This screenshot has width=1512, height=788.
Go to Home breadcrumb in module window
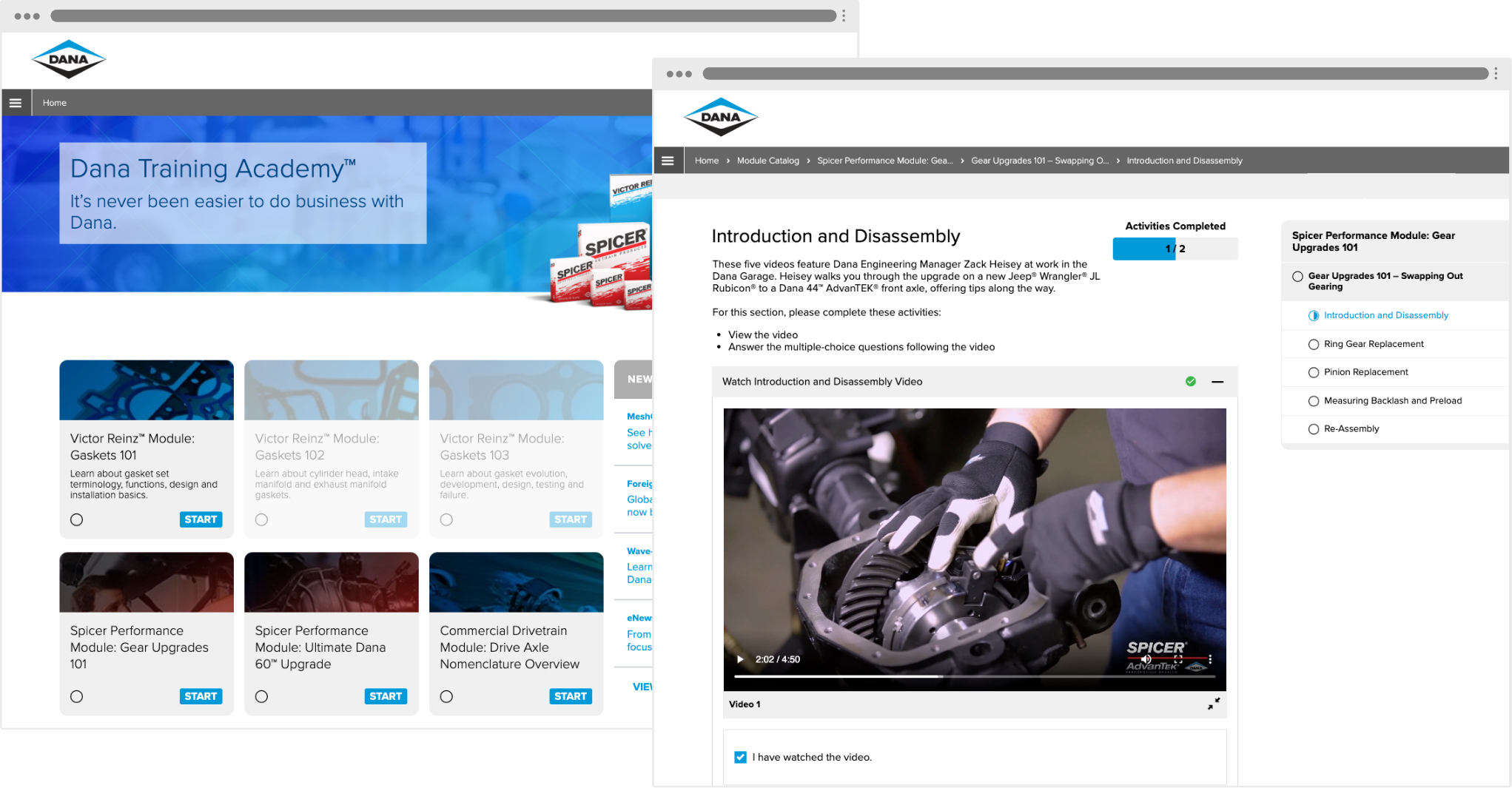click(707, 161)
